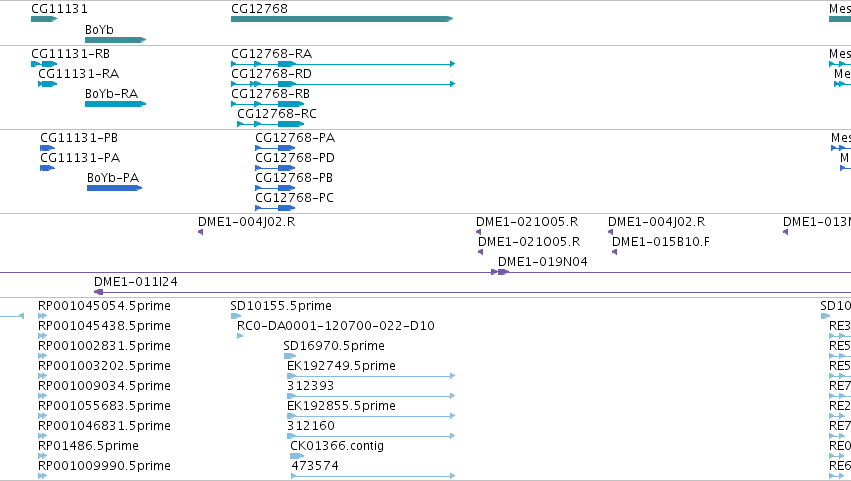Select the lower DME1-021O05.R feature
The height and width of the screenshot is (481, 851).
(x=481, y=252)
